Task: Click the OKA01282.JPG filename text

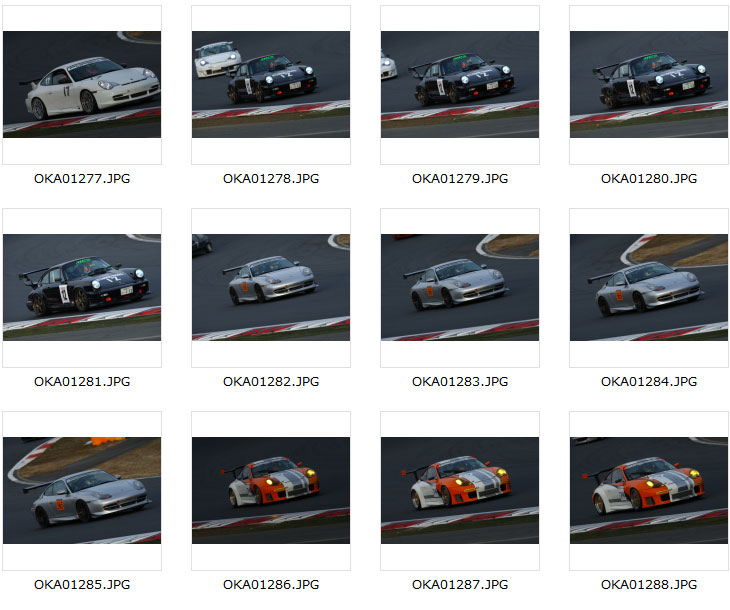Action: pyautogui.click(x=271, y=382)
